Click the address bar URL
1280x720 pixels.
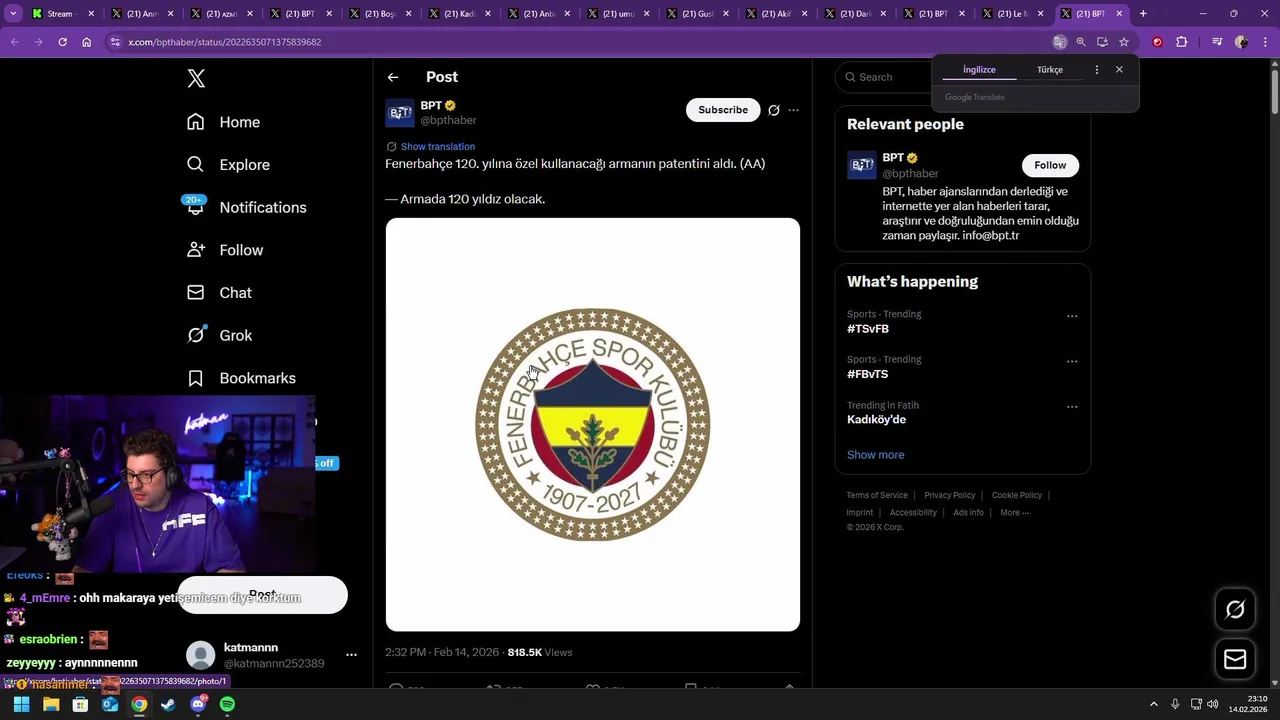click(224, 42)
